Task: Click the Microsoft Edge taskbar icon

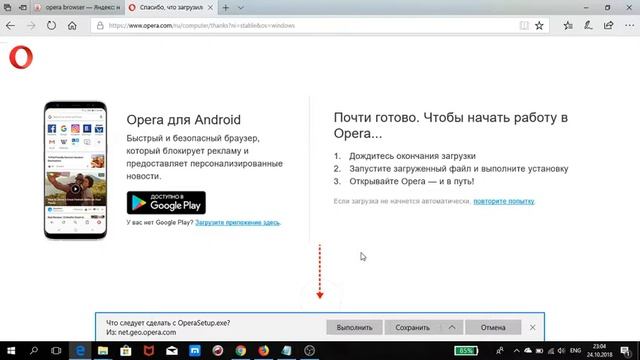Action: click(x=80, y=351)
